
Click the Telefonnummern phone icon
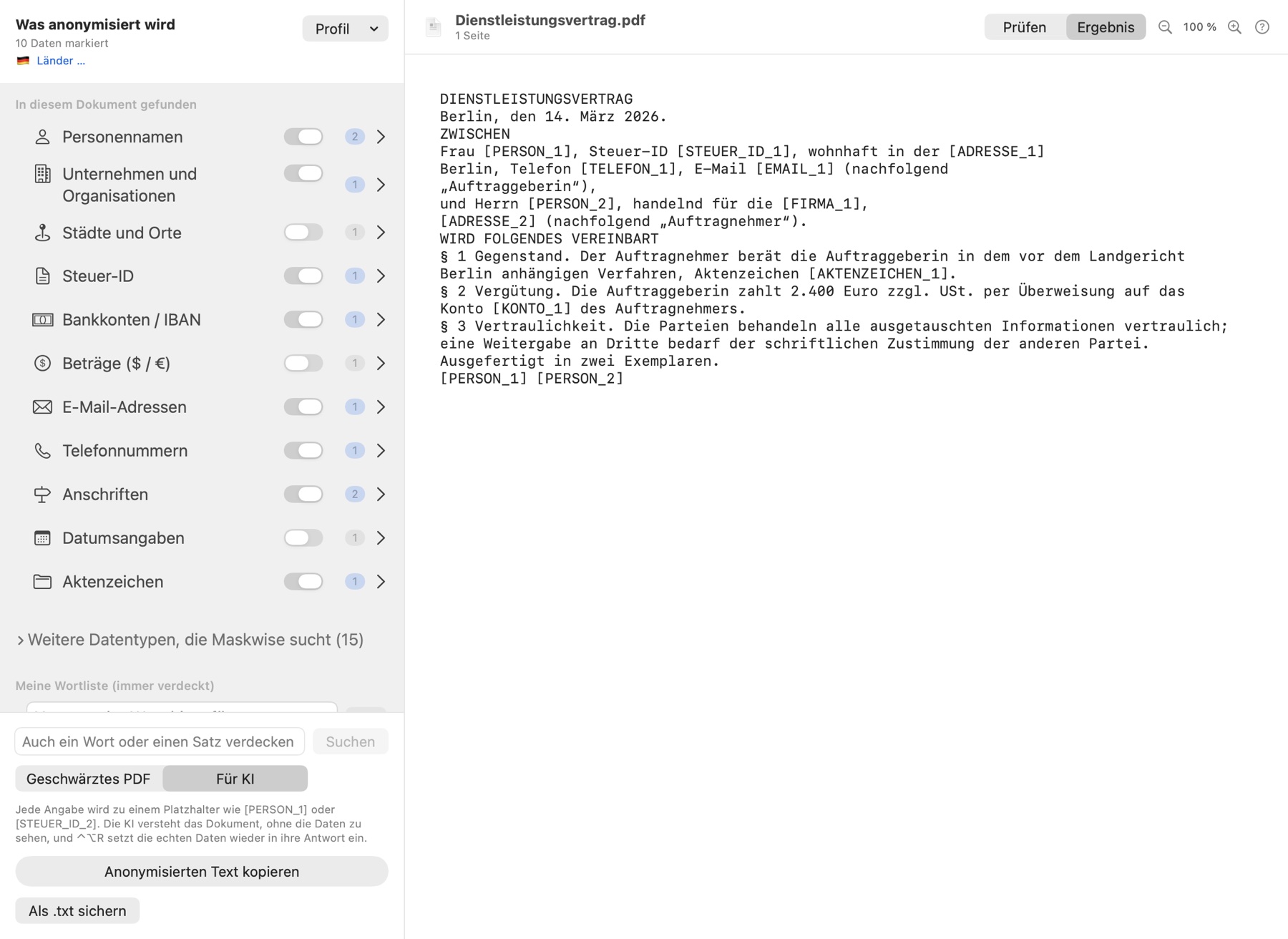click(x=42, y=451)
